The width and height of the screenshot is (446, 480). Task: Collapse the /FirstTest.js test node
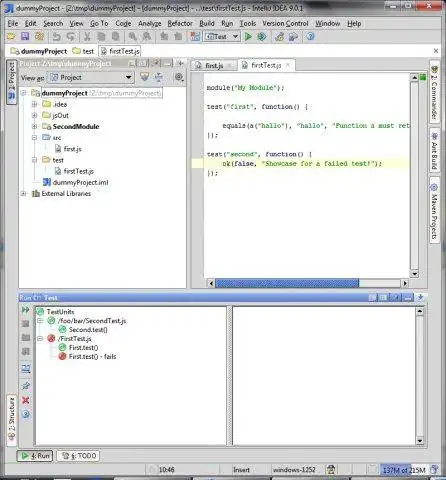40,339
